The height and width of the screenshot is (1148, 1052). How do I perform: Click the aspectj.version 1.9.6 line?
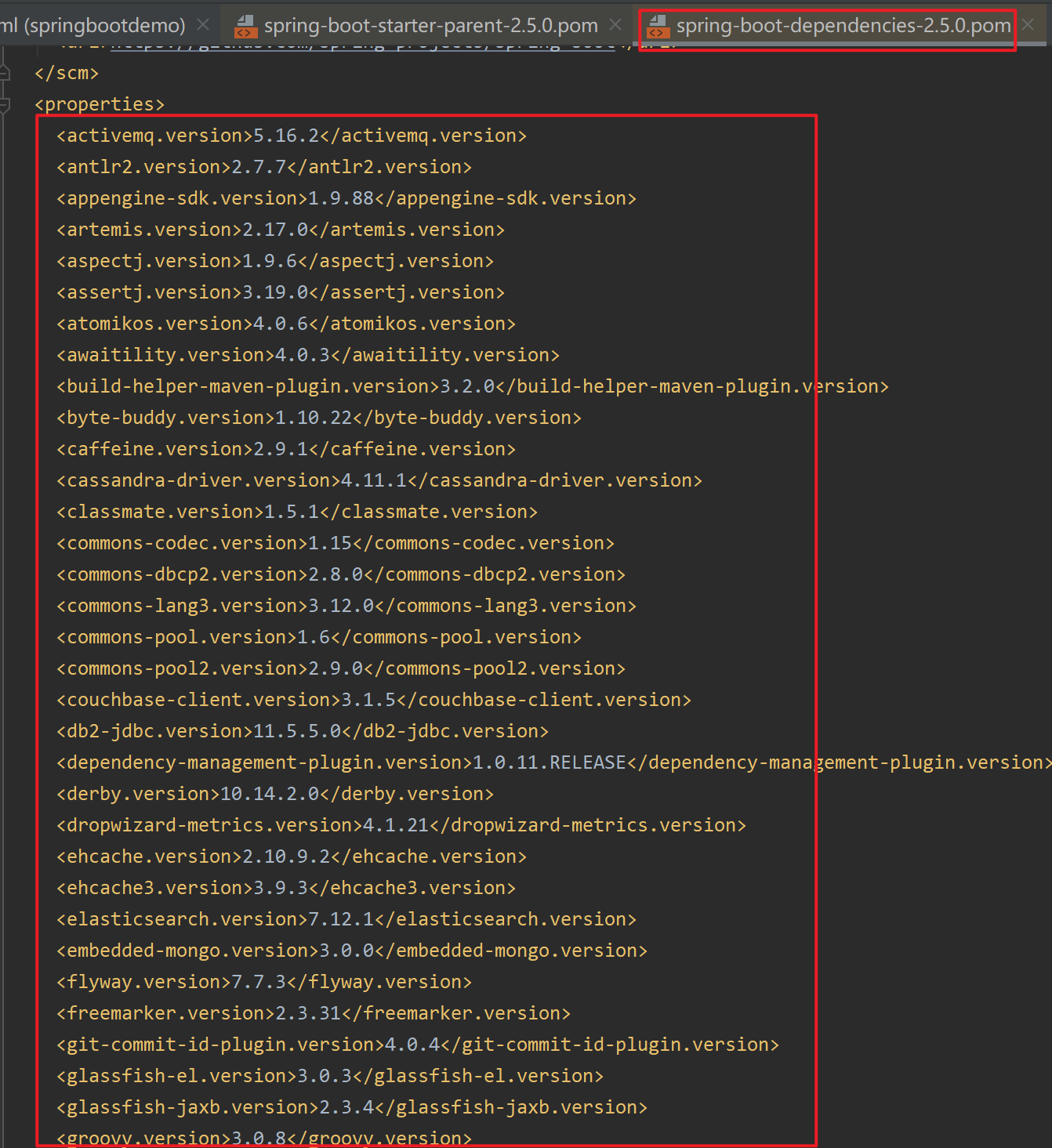pos(275,261)
